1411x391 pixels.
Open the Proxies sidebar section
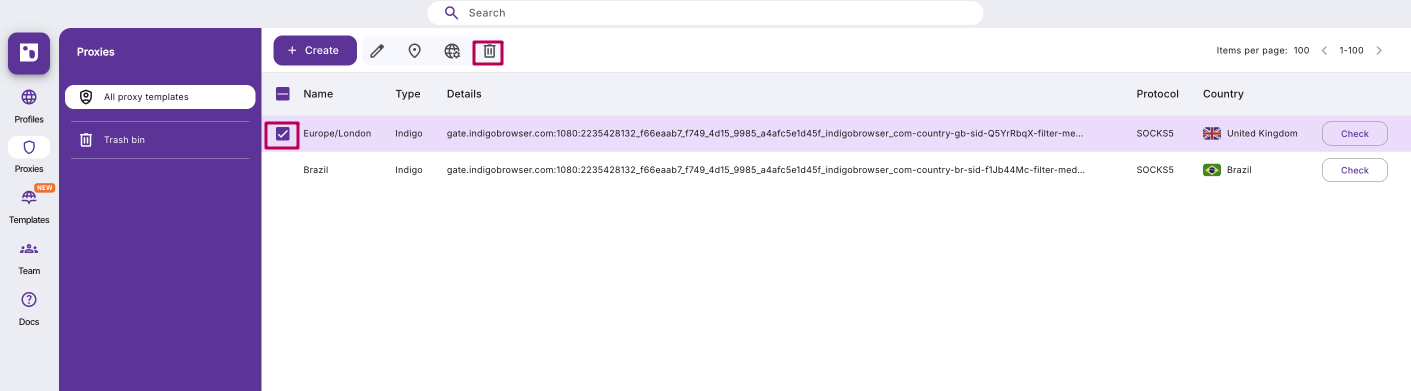(29, 156)
